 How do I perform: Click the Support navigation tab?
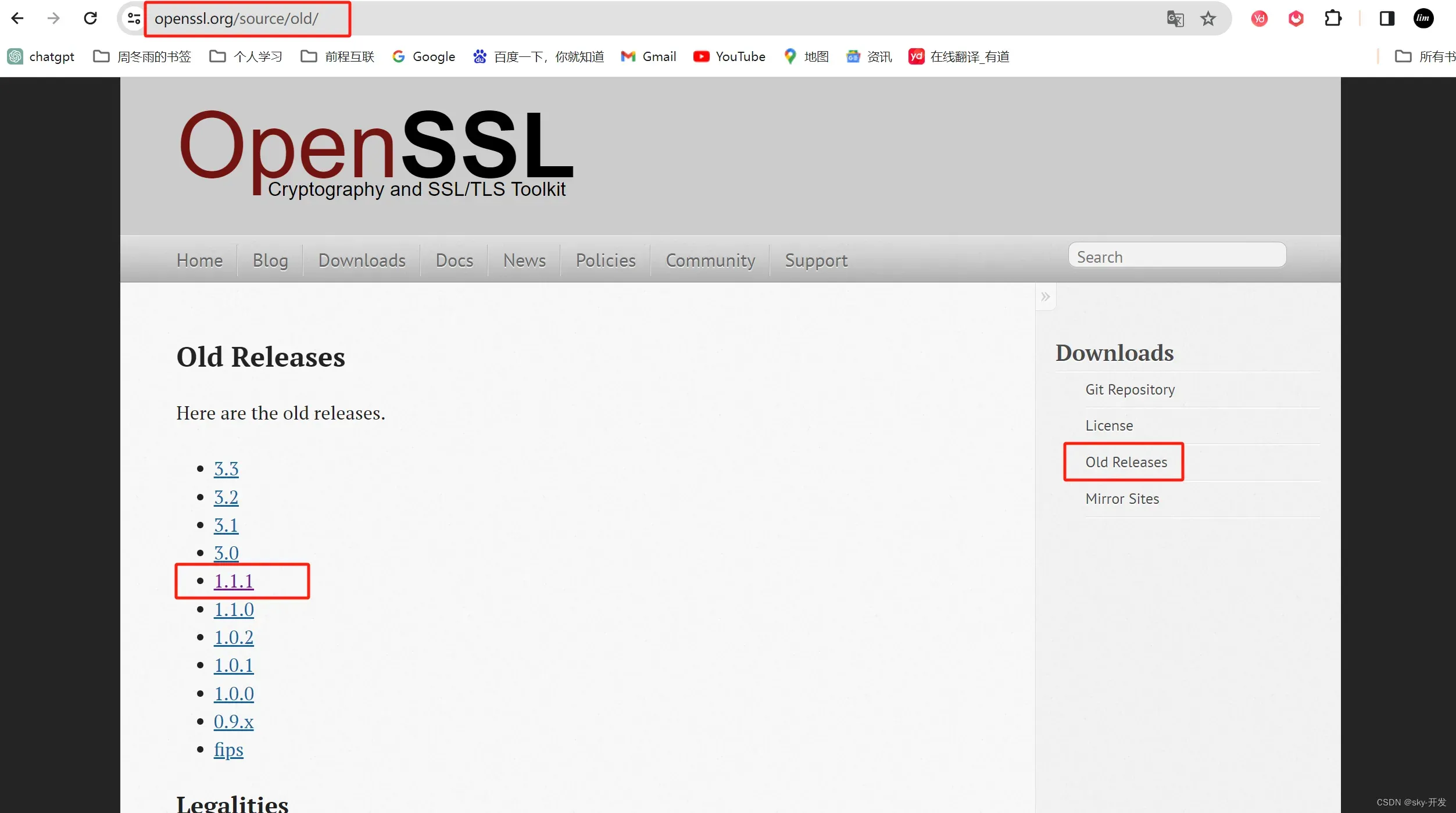click(x=816, y=259)
